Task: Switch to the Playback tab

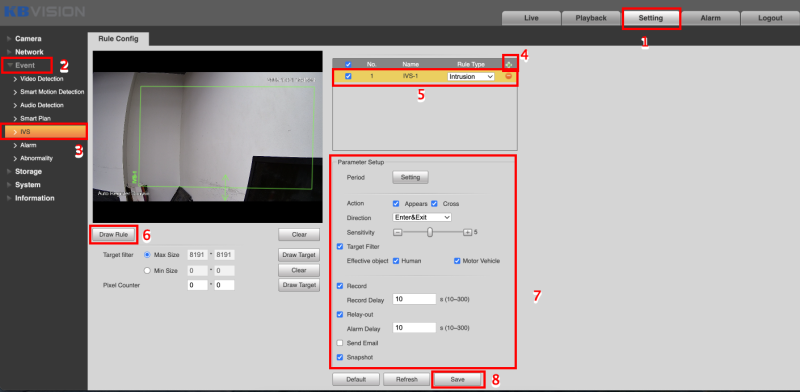Action: [591, 18]
